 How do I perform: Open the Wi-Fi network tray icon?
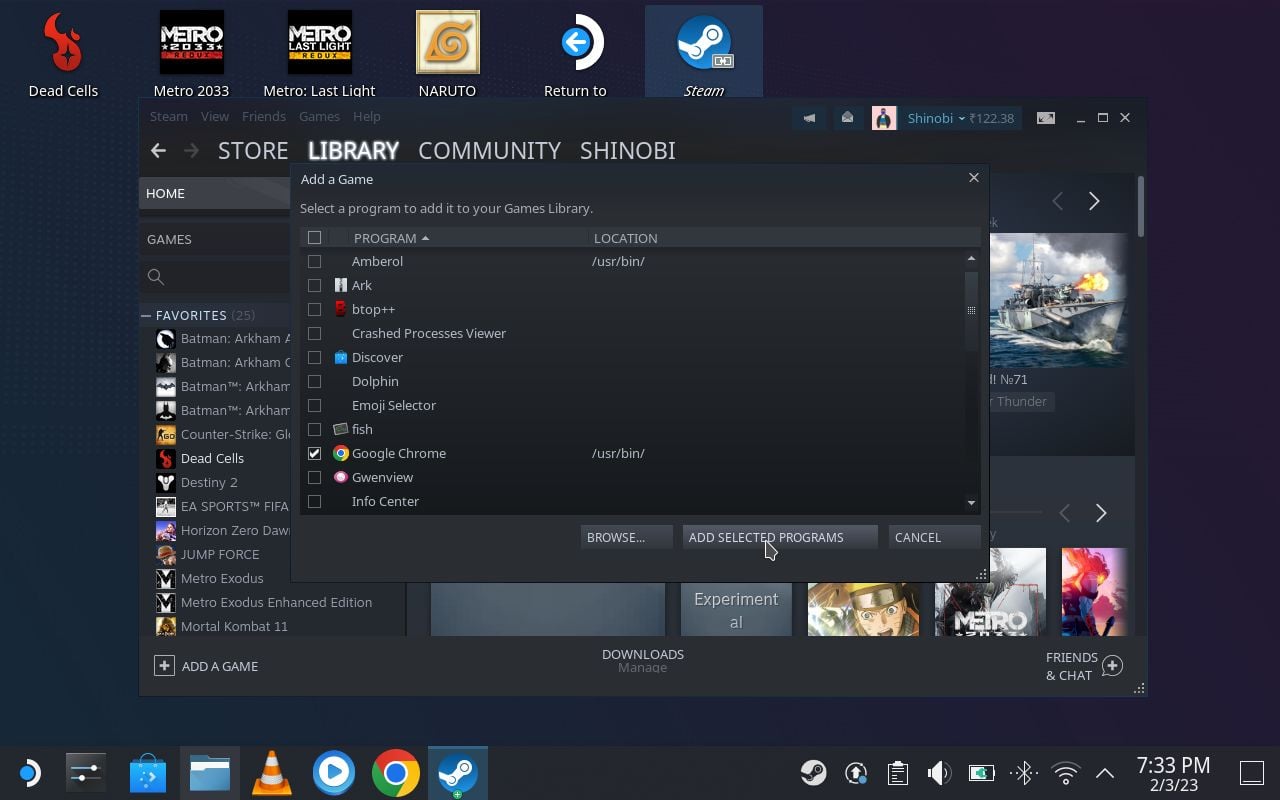click(1066, 773)
